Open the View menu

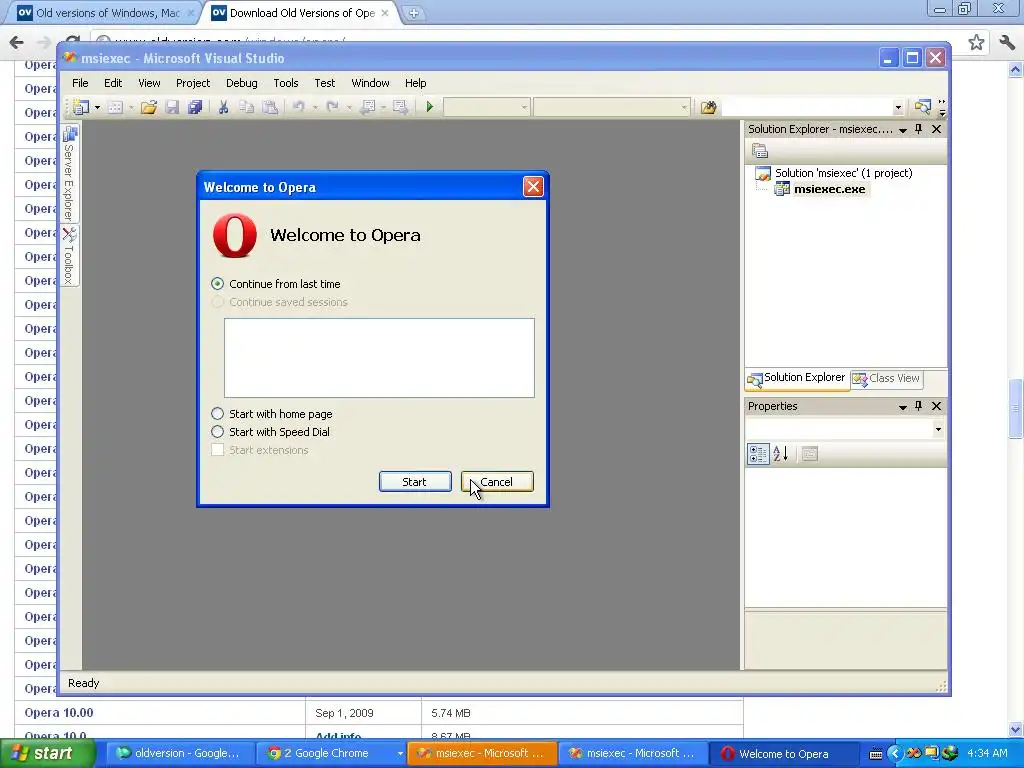(x=149, y=83)
